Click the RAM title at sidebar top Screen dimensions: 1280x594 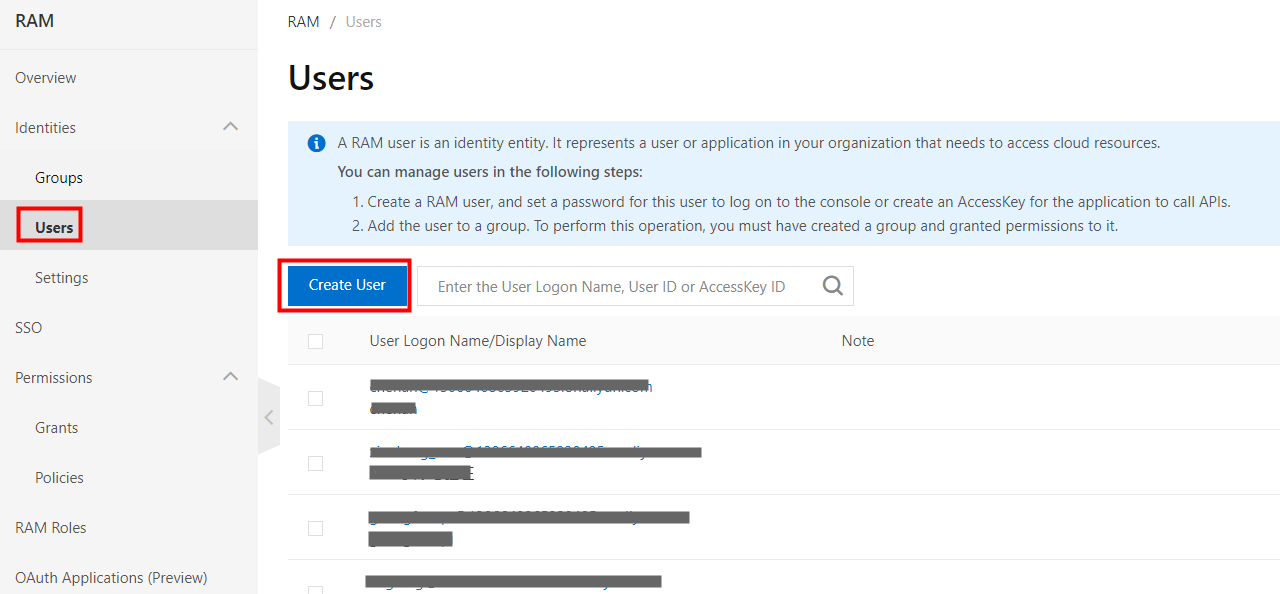coord(35,20)
